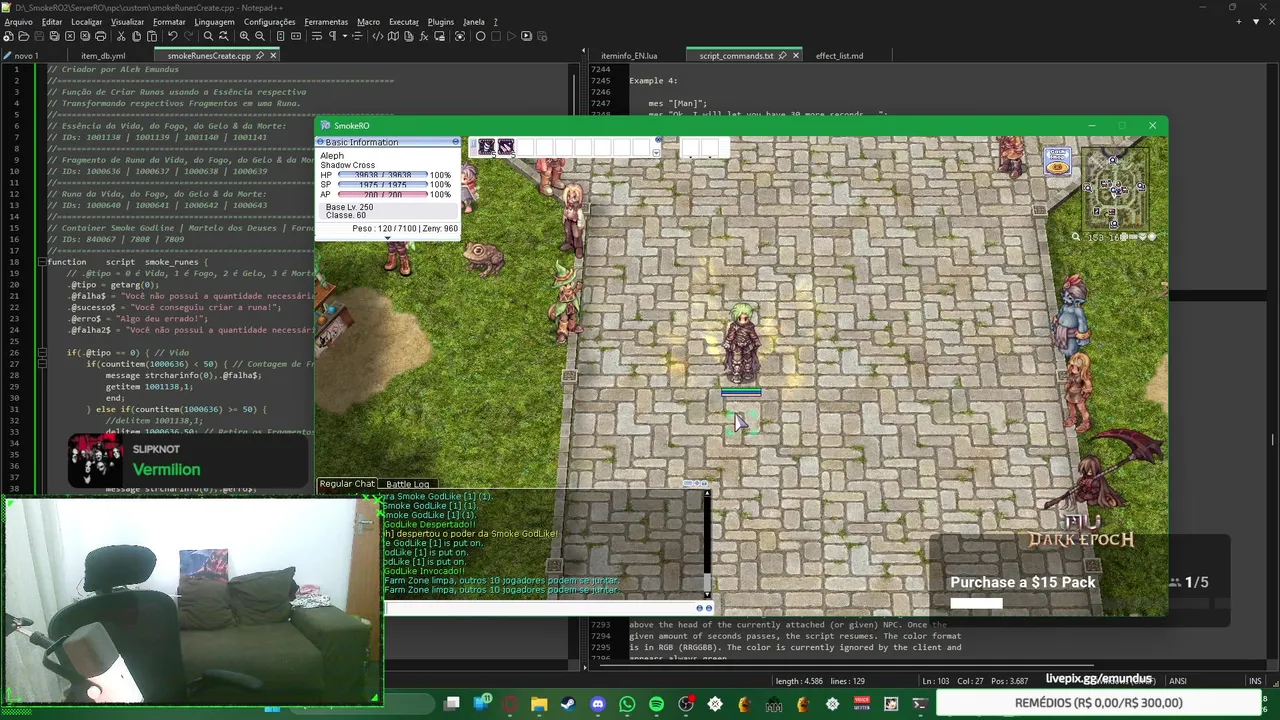
Task: Click the Undo arrow icon
Action: pos(172,36)
